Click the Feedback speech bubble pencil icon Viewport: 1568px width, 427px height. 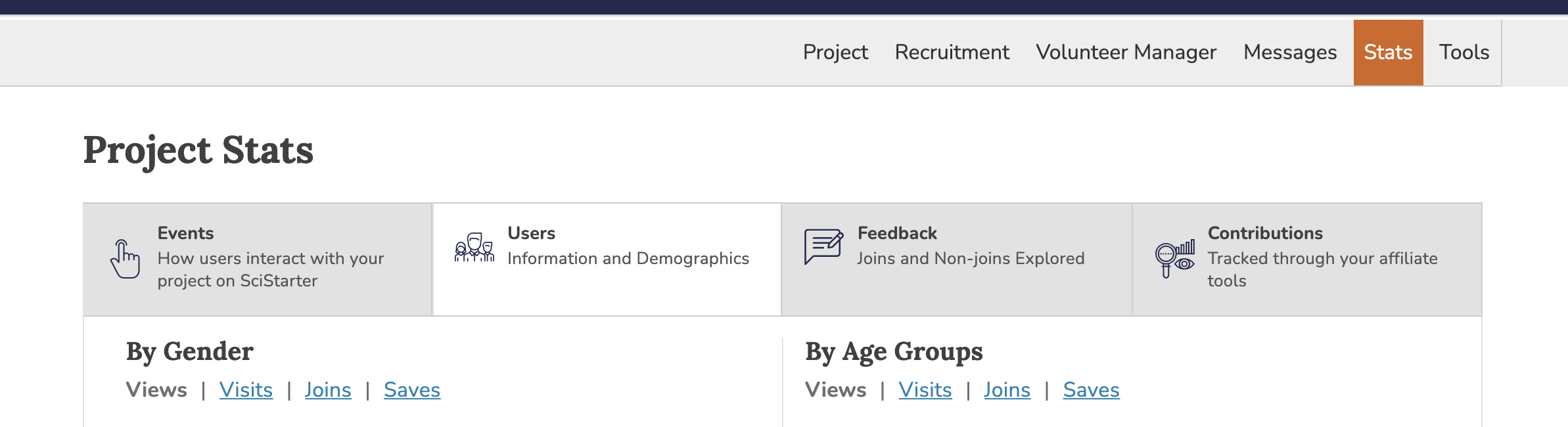click(x=824, y=246)
